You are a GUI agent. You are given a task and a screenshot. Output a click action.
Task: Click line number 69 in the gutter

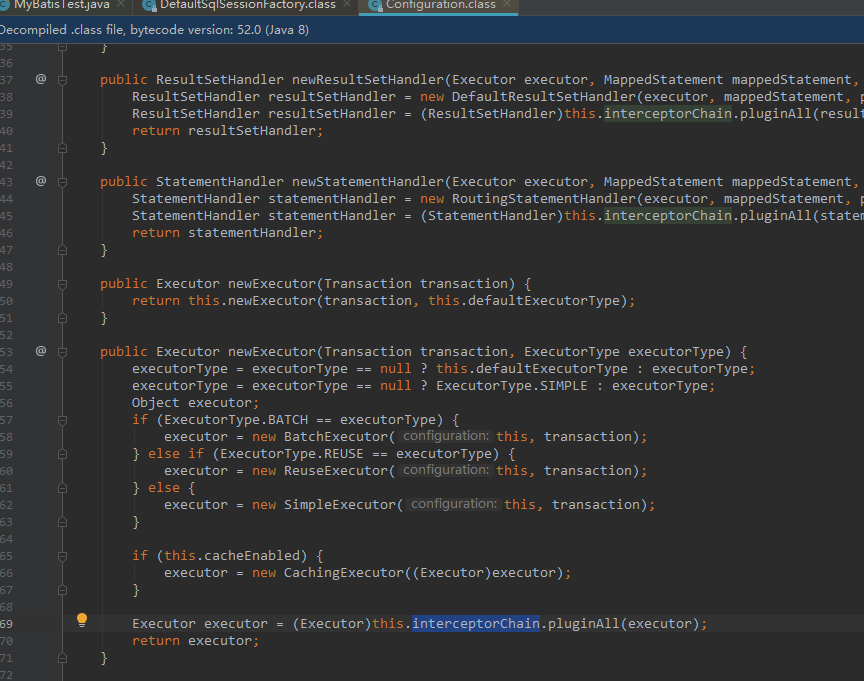click(x=8, y=623)
